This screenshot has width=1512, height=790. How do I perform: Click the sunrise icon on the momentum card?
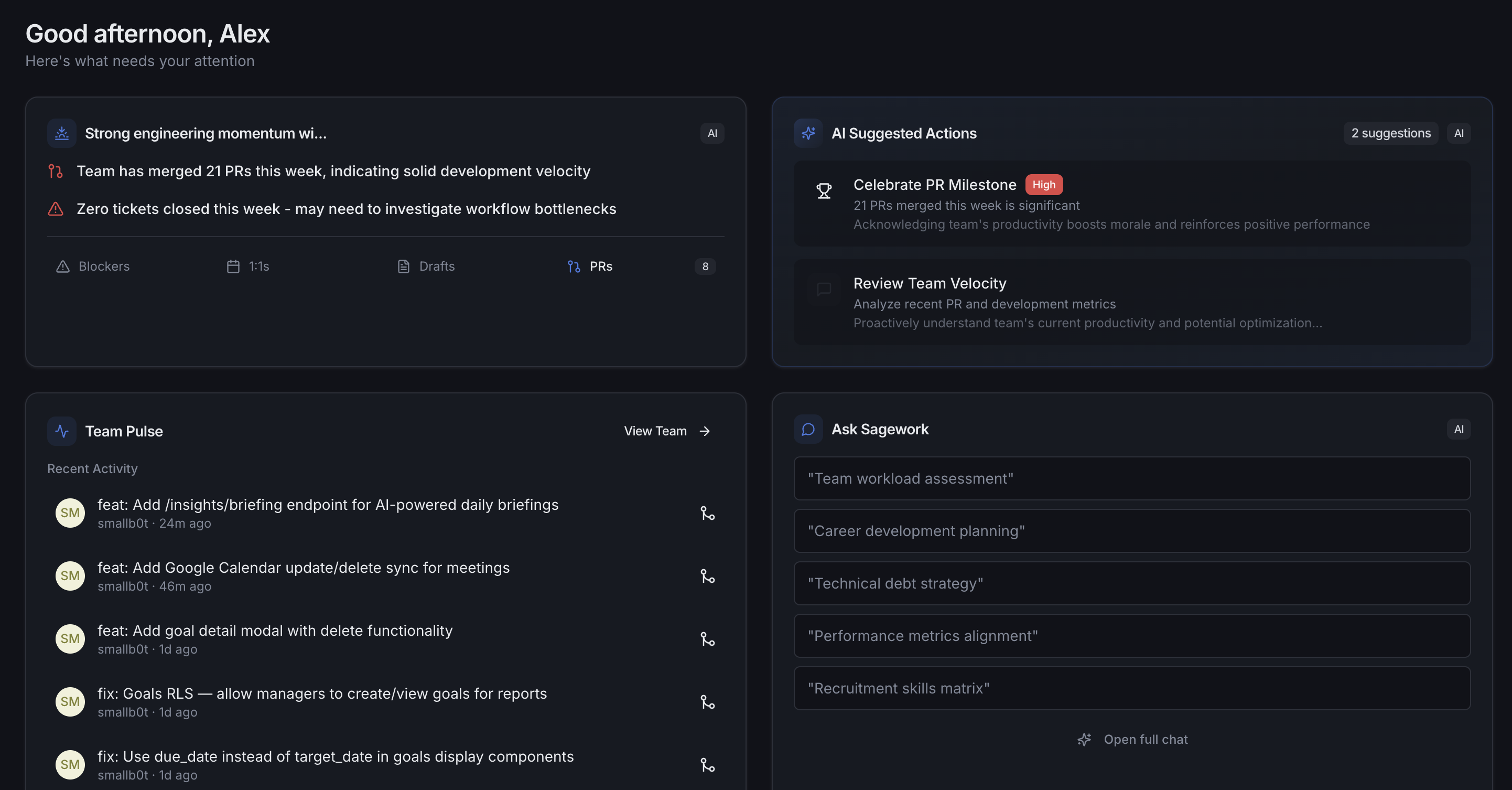point(61,133)
